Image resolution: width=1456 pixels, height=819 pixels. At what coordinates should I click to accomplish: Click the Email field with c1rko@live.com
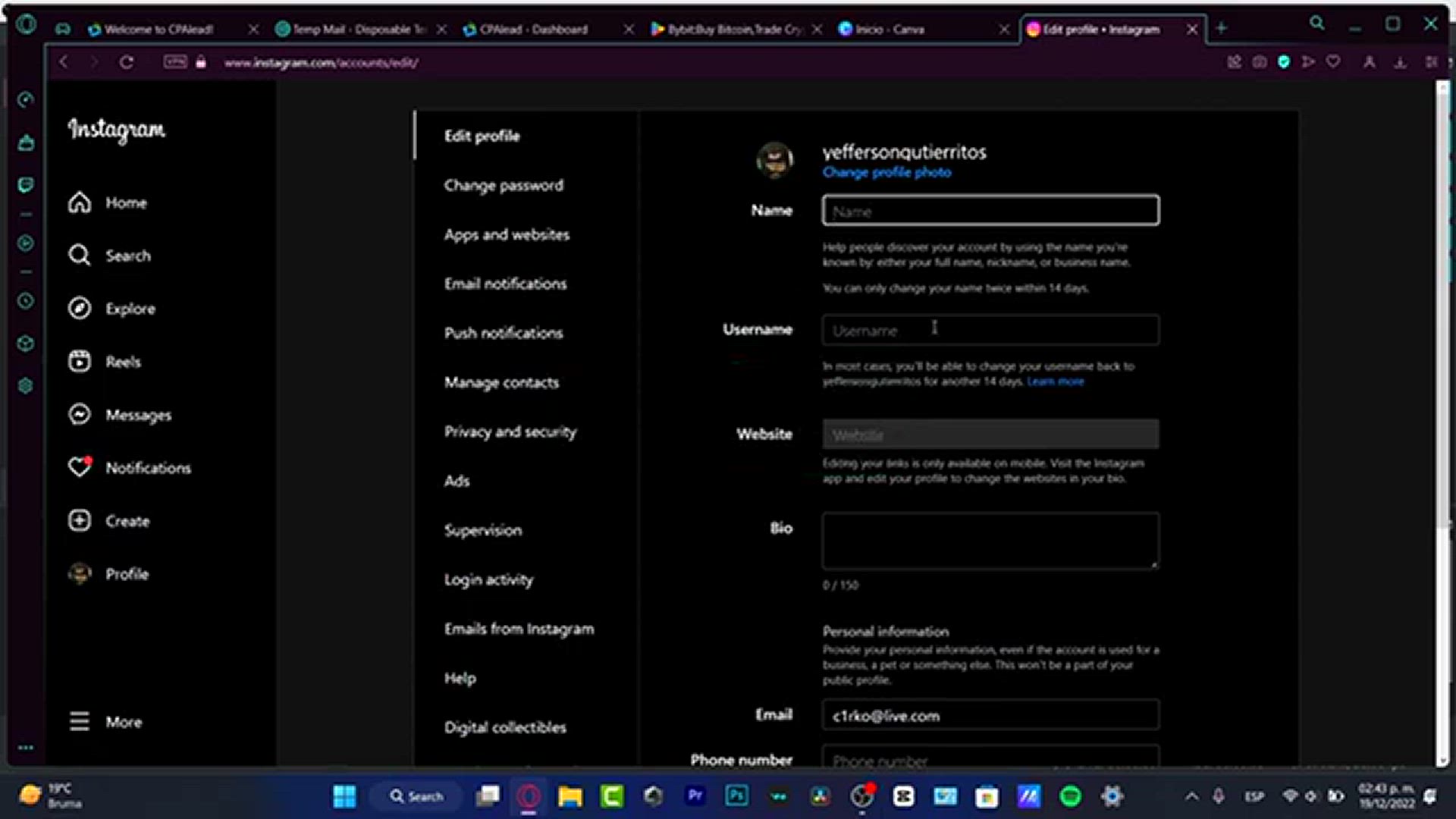pos(990,715)
